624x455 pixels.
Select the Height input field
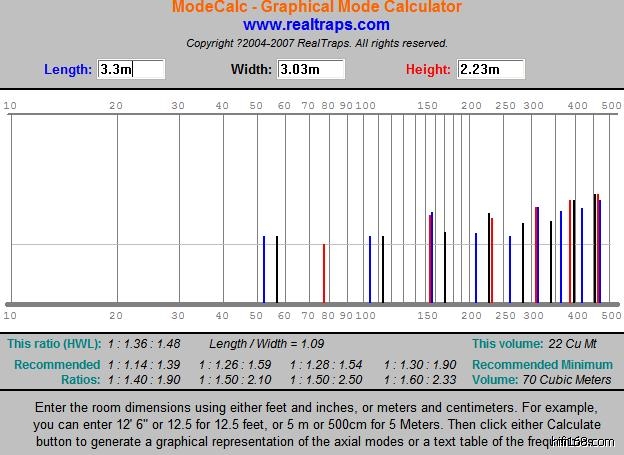pyautogui.click(x=491, y=70)
